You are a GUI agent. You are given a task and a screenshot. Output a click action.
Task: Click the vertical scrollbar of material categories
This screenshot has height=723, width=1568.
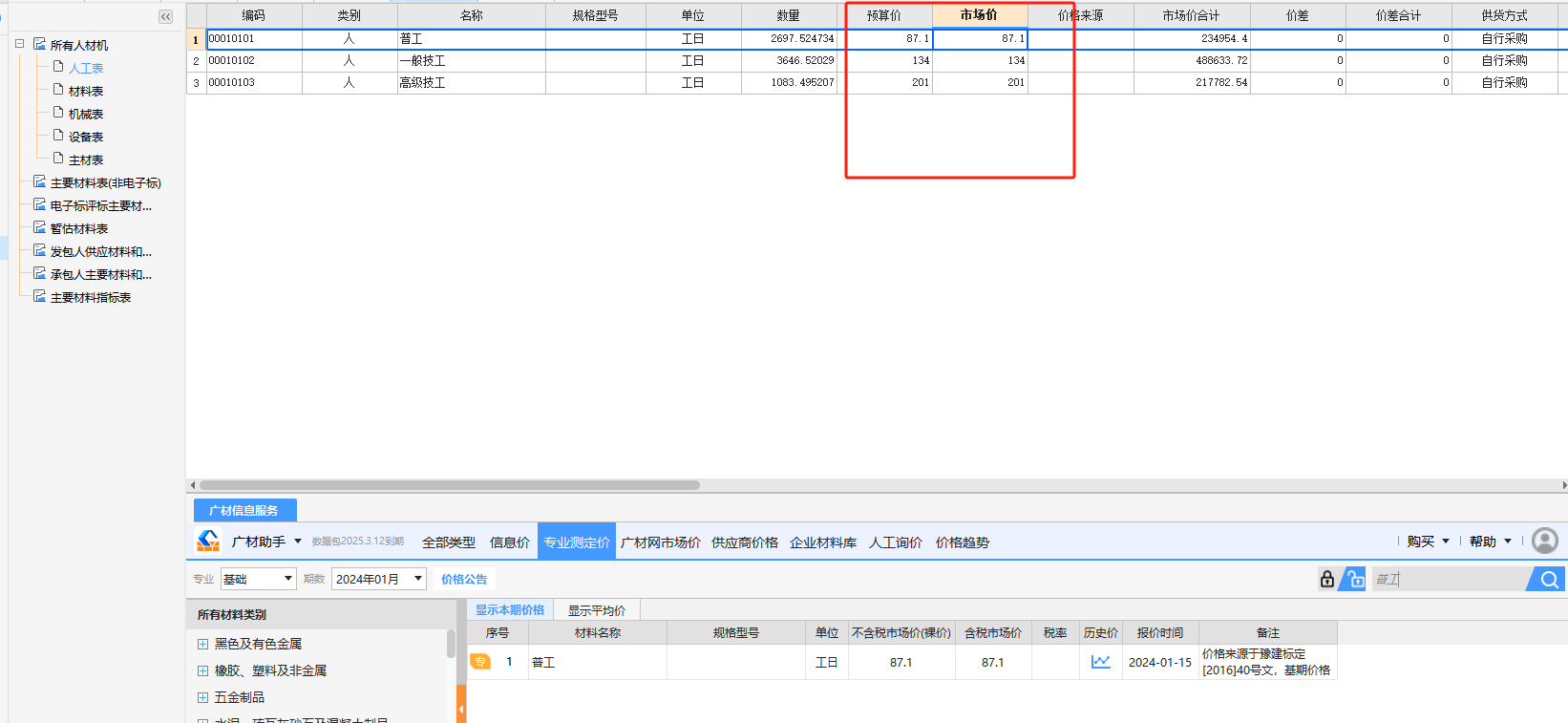coord(451,644)
